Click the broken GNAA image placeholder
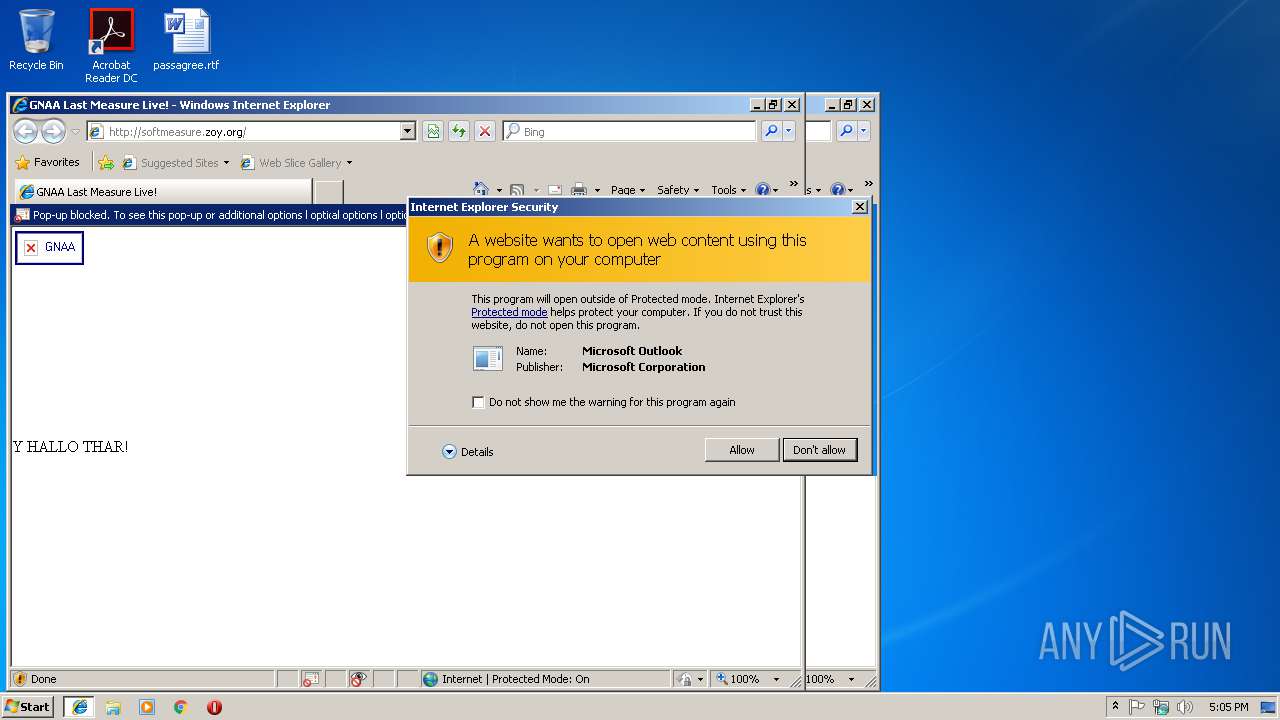 [x=49, y=247]
